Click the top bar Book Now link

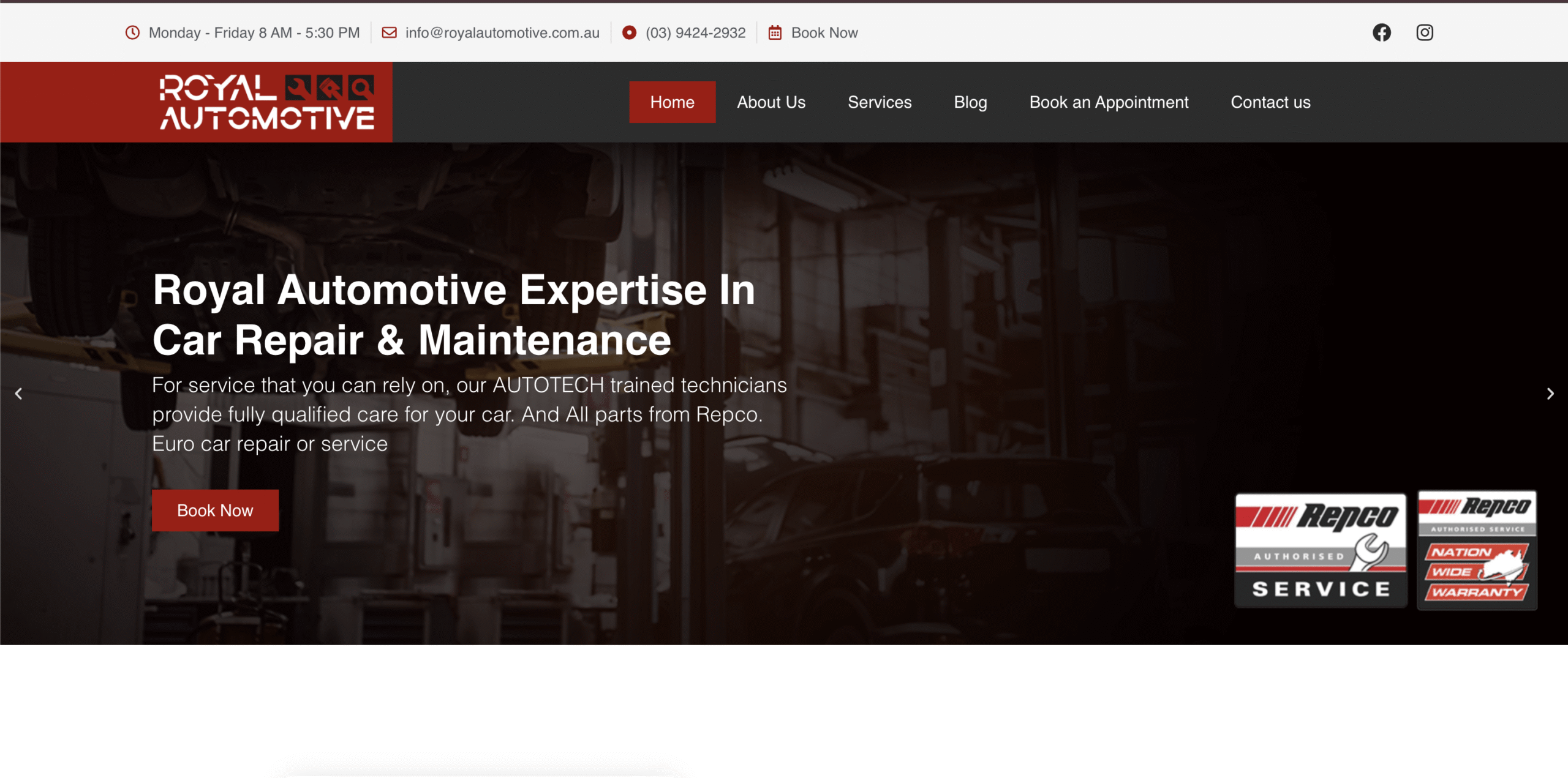click(x=824, y=32)
